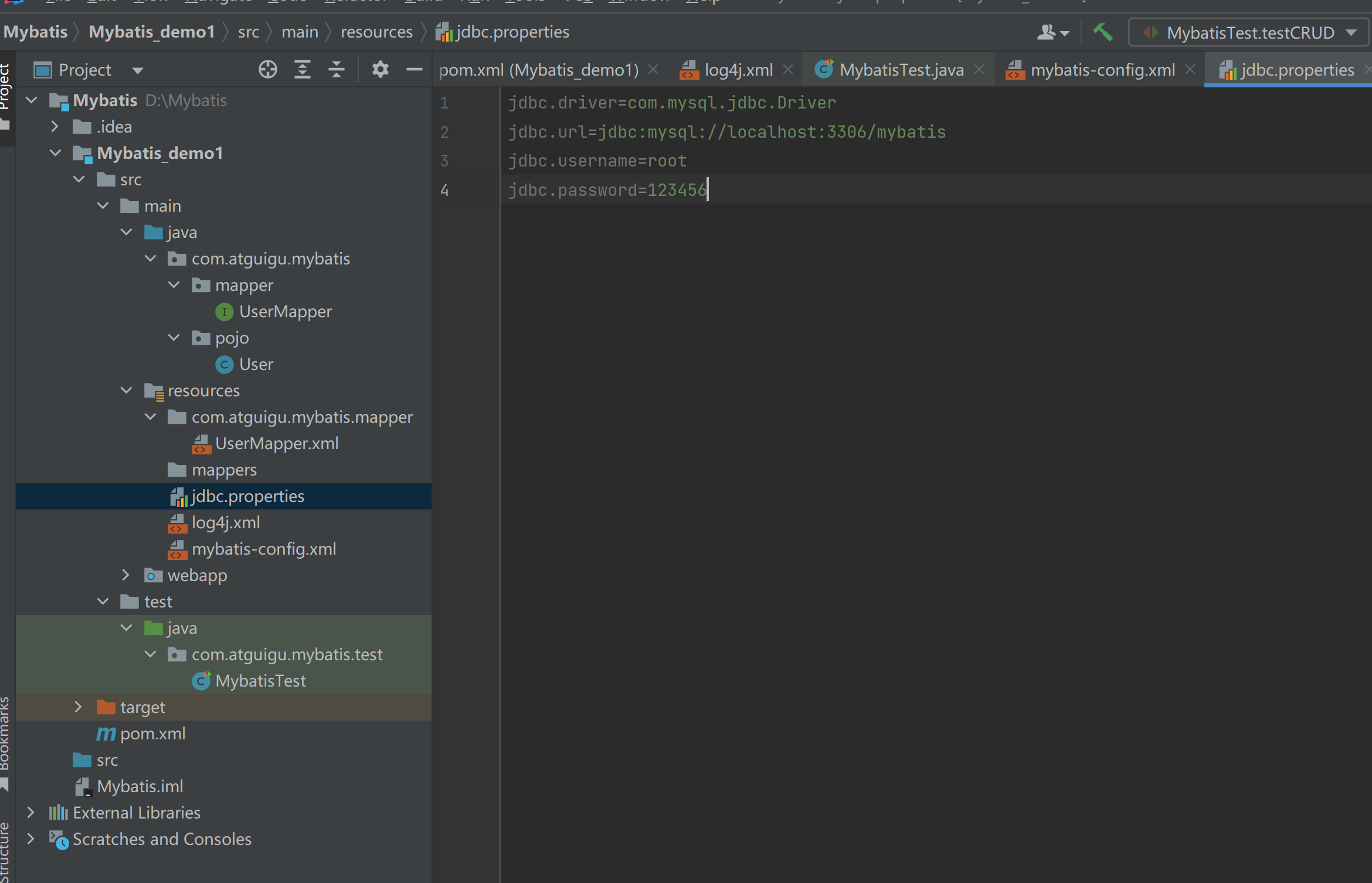Click the Select Opened File crosshair icon
This screenshot has height=883, width=1372.
(x=267, y=70)
